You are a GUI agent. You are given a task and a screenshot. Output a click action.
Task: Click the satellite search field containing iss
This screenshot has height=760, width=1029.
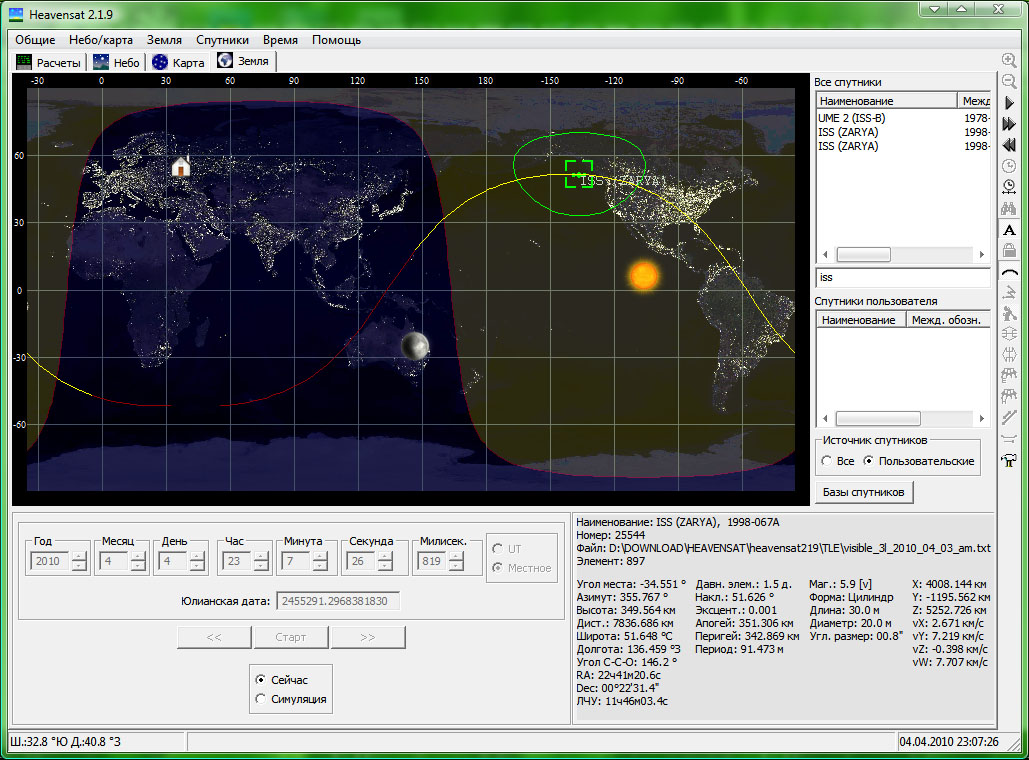(902, 278)
